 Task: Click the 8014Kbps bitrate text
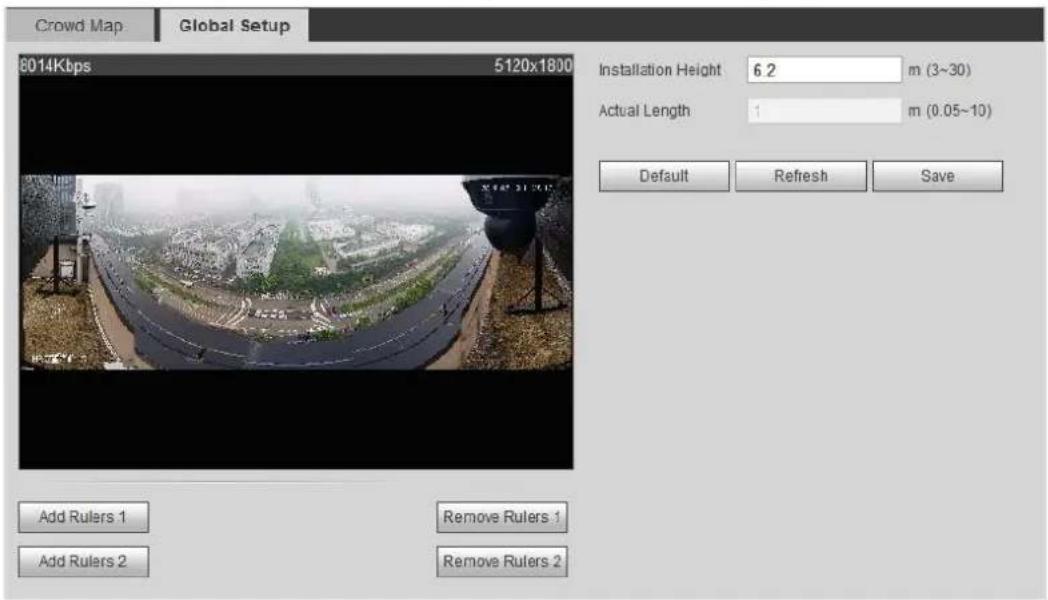[x=55, y=65]
